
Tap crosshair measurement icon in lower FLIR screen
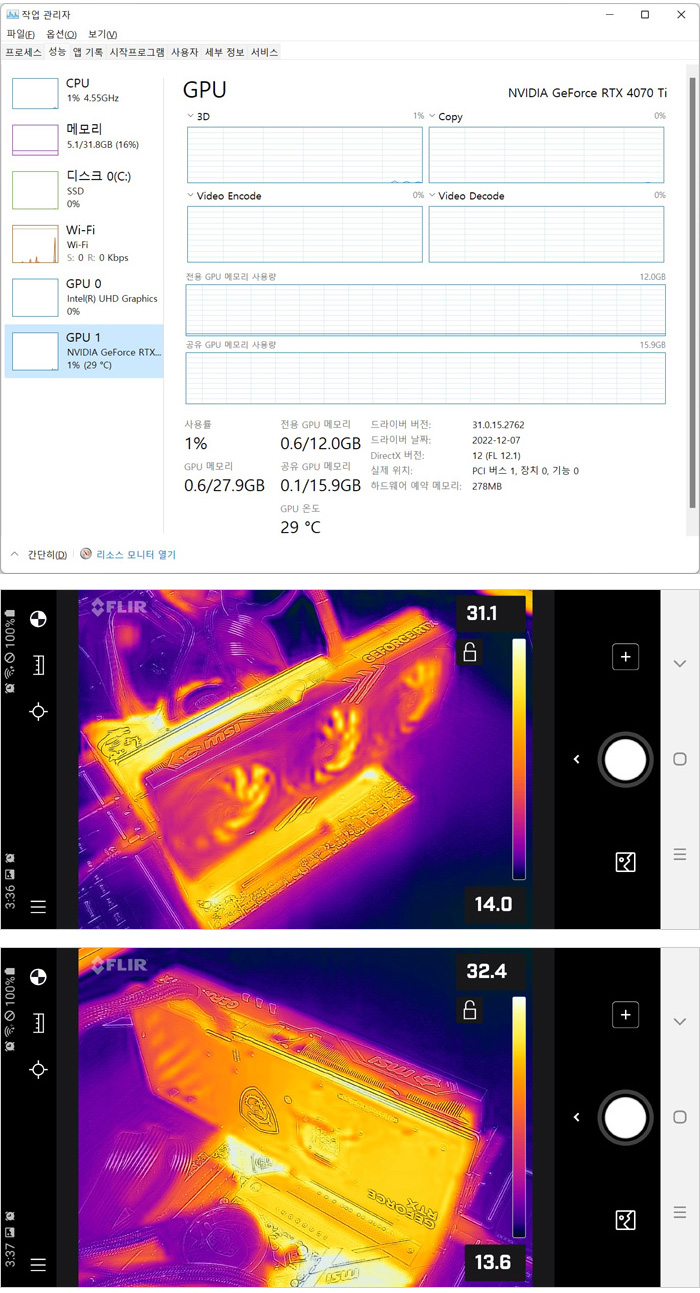[38, 1069]
